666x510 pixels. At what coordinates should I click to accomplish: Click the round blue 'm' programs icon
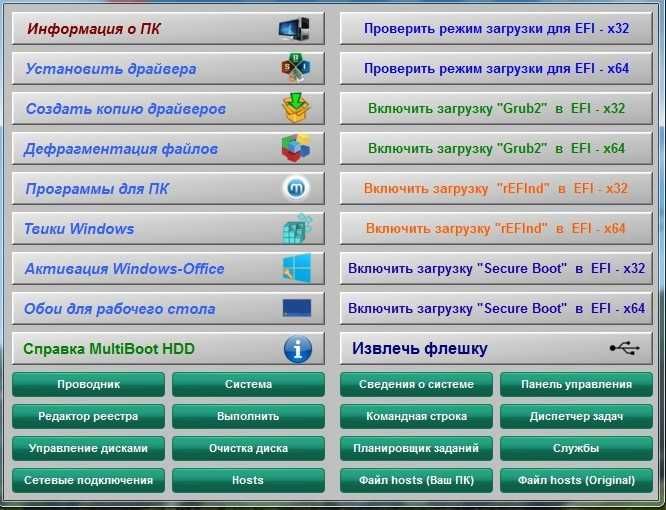tap(296, 188)
